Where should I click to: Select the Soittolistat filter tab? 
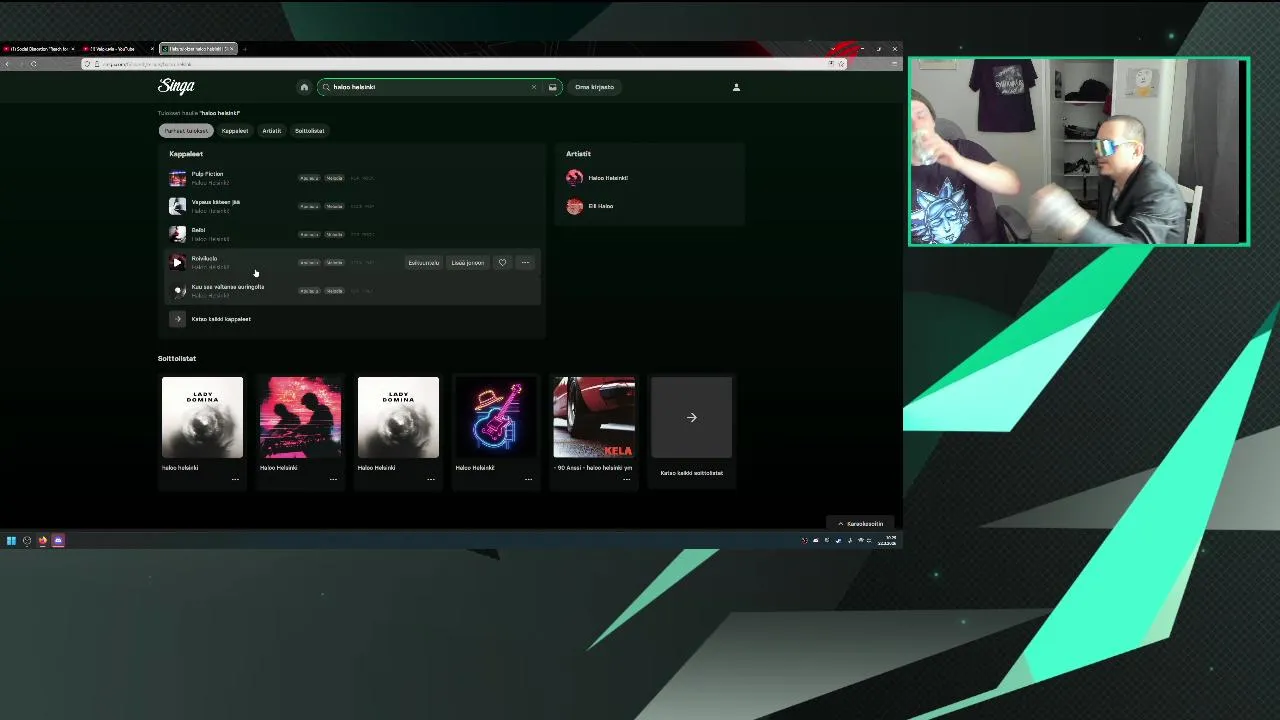point(310,131)
